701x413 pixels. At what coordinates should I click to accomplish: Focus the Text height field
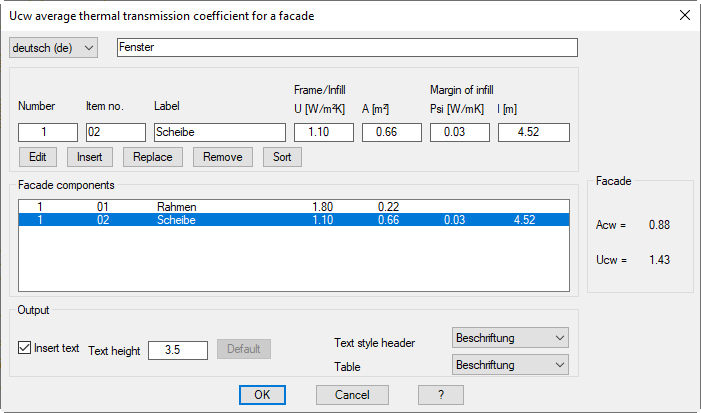click(x=177, y=350)
